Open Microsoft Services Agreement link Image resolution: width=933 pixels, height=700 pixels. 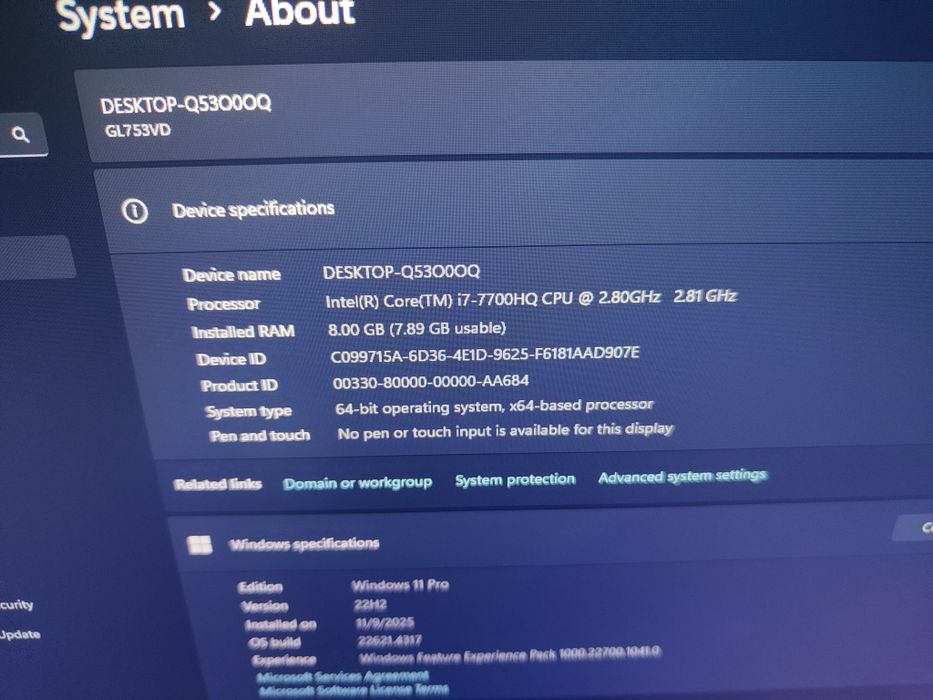[x=343, y=676]
